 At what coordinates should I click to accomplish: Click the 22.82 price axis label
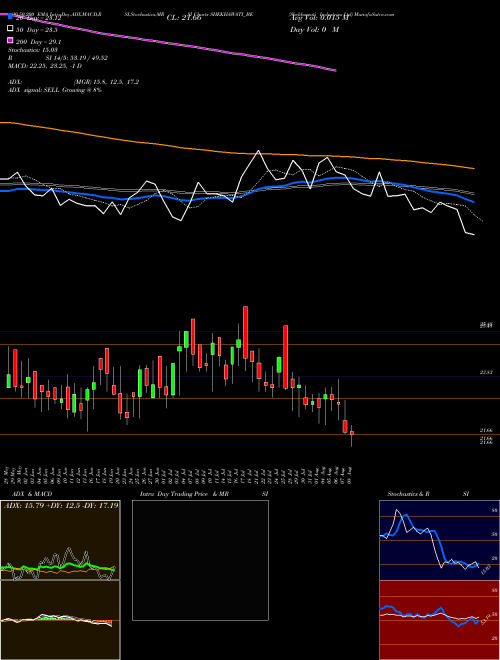tap(486, 373)
